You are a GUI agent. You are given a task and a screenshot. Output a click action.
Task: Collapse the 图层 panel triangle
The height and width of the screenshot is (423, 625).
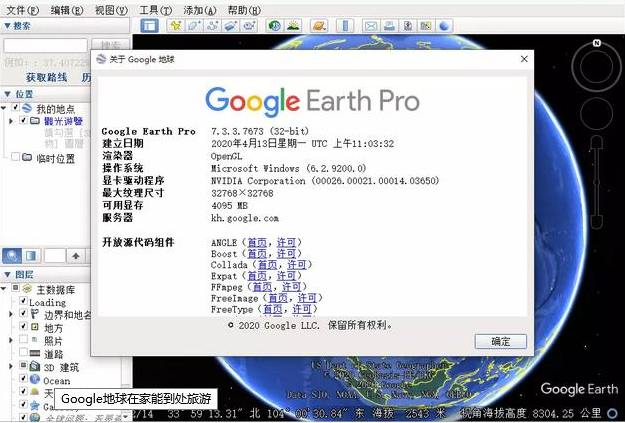pos(7,274)
